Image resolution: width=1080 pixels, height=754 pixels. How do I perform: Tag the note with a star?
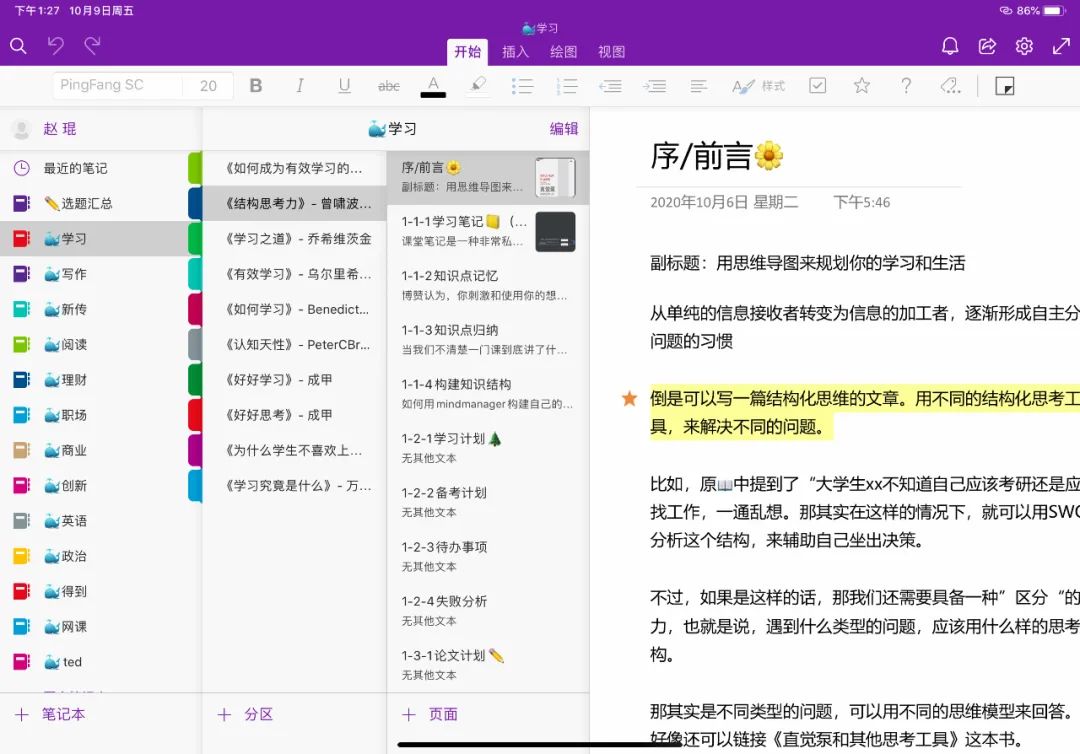pyautogui.click(x=862, y=85)
